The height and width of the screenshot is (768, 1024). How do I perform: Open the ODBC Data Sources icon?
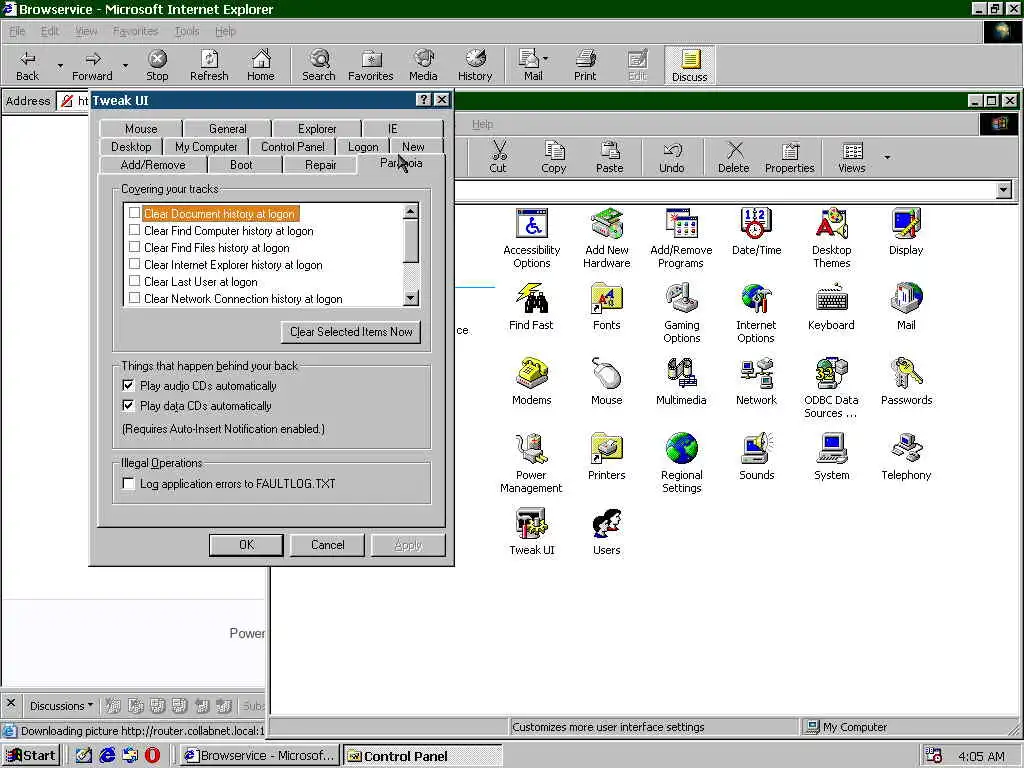[x=831, y=388]
